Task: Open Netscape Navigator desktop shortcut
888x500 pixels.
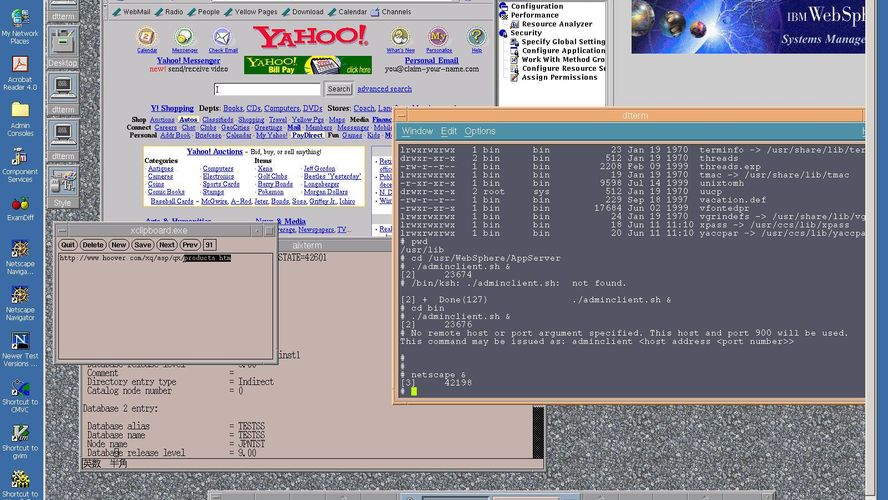Action: click(20, 303)
